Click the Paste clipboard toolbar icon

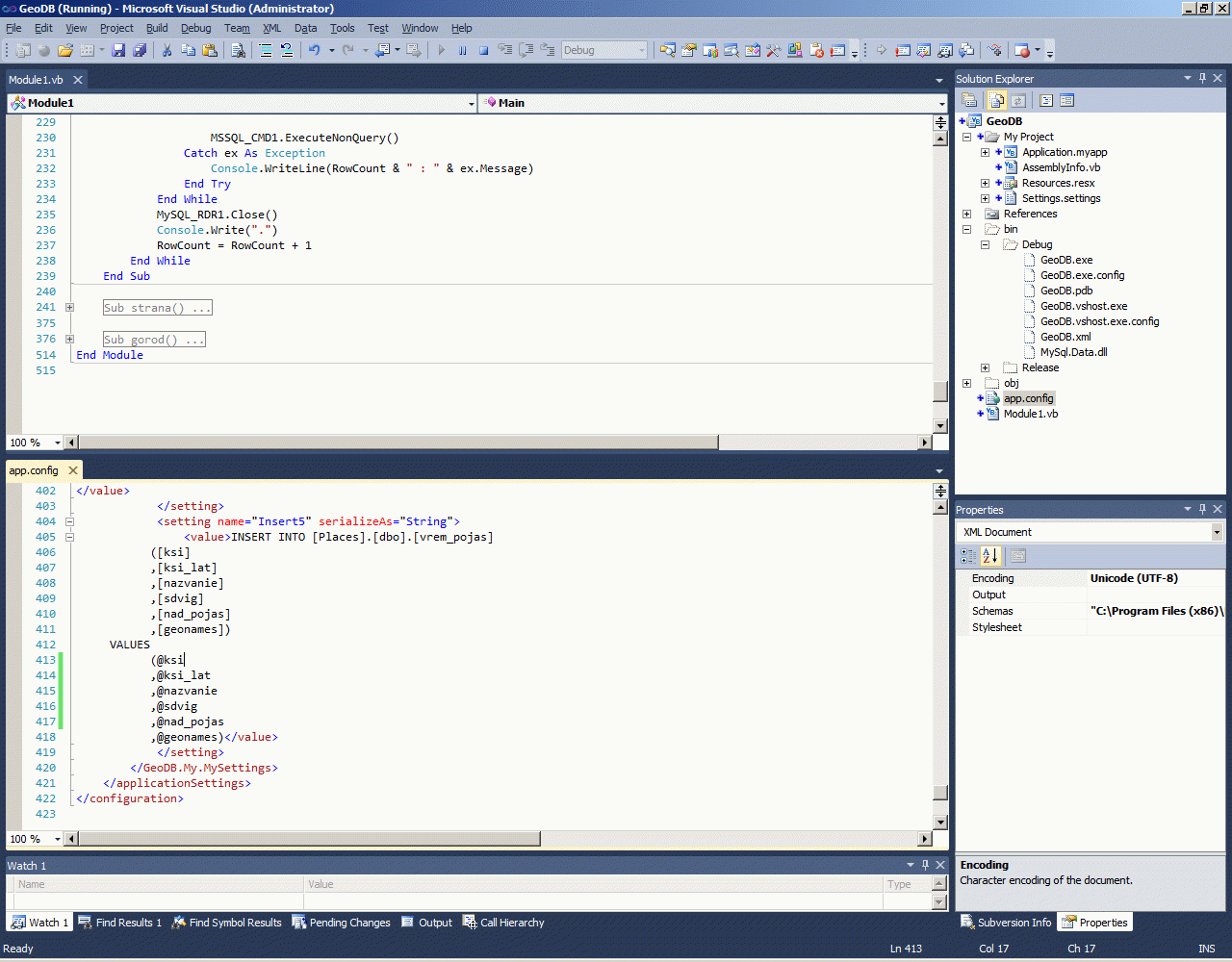(x=209, y=50)
